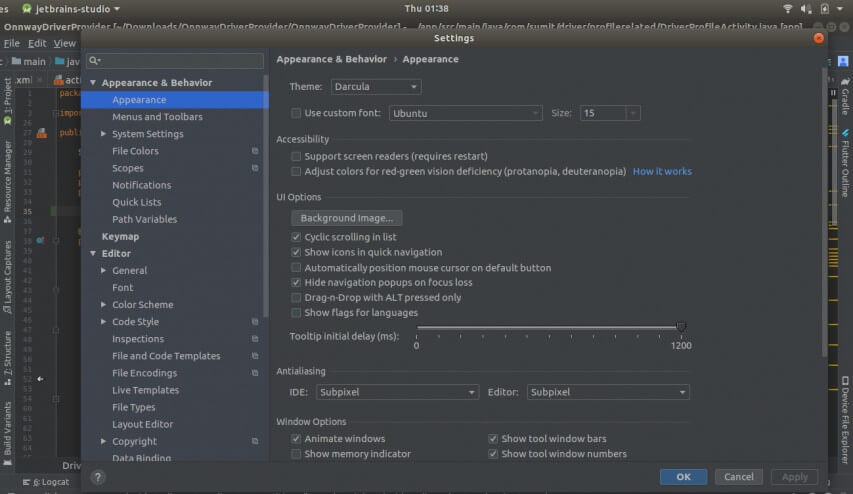This screenshot has height=494, width=853.
Task: Open the Wi-Fi indicator in system tray
Action: point(787,8)
